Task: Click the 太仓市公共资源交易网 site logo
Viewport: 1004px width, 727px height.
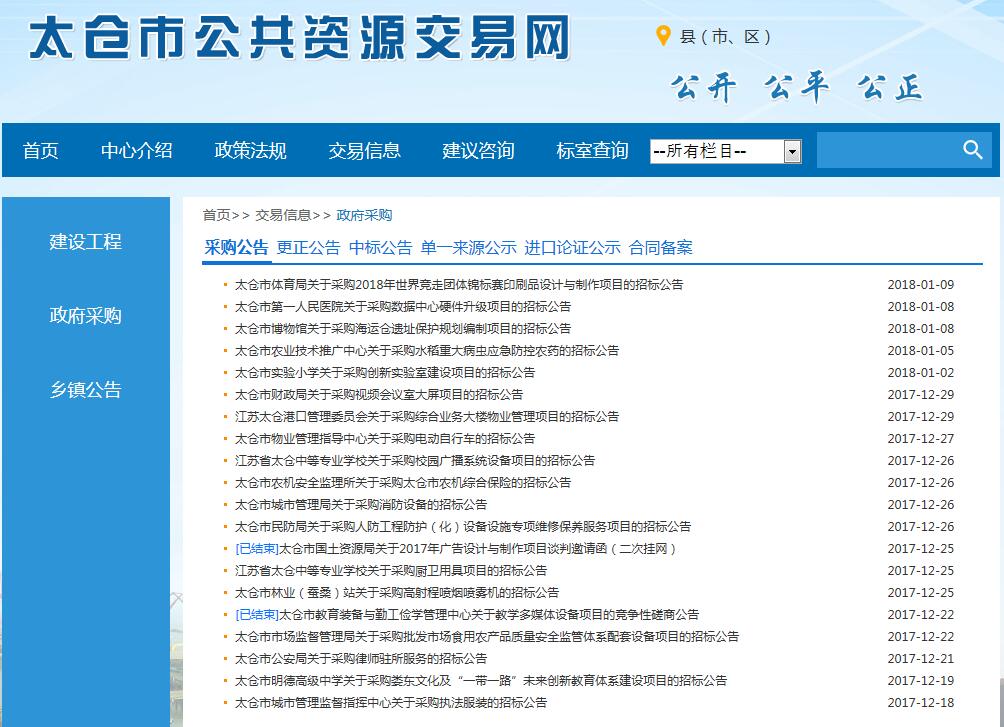Action: pyautogui.click(x=300, y=40)
